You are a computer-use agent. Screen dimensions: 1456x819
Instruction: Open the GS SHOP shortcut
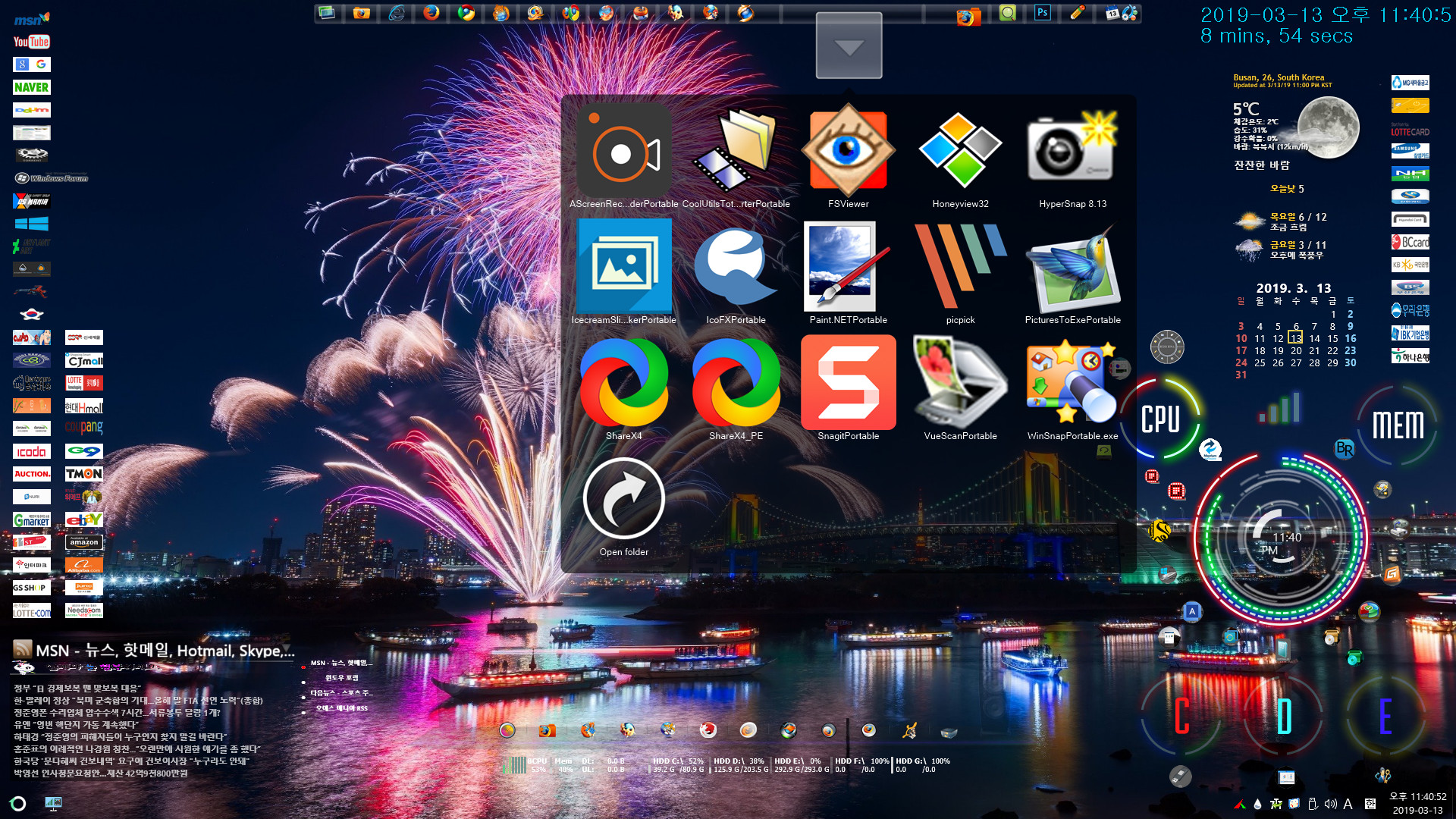[31, 588]
